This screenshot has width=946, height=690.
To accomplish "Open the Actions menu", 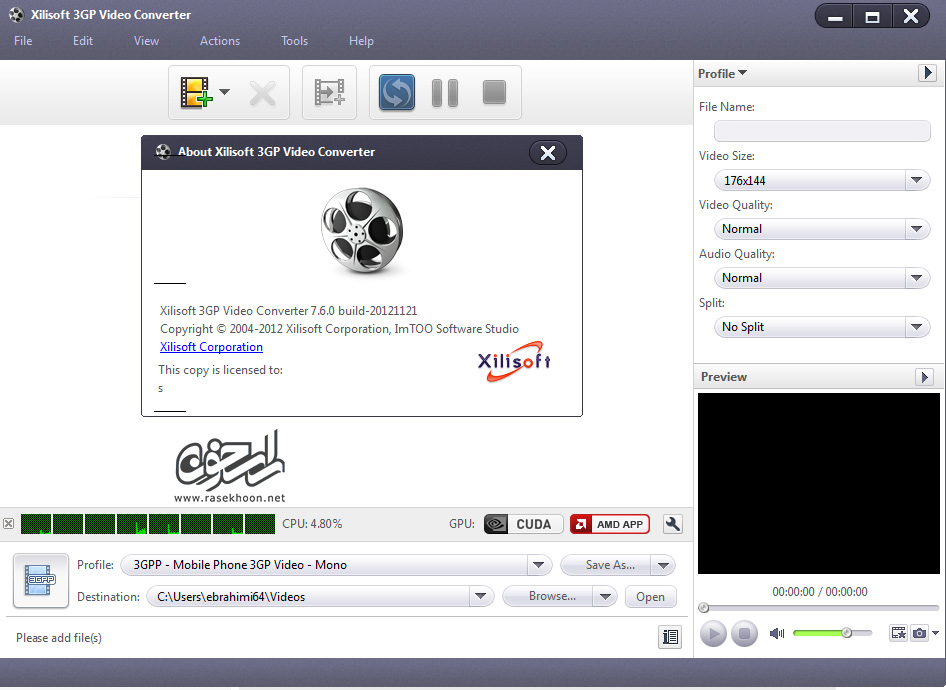I will click(220, 41).
